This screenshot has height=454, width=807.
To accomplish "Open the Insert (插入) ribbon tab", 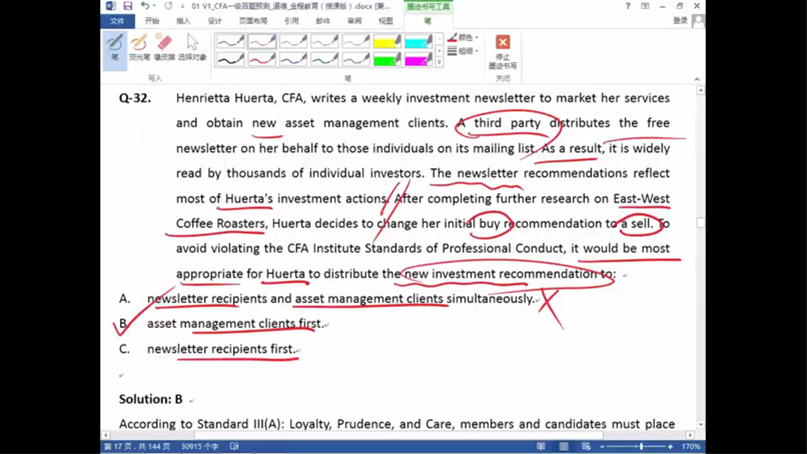I will coord(183,21).
